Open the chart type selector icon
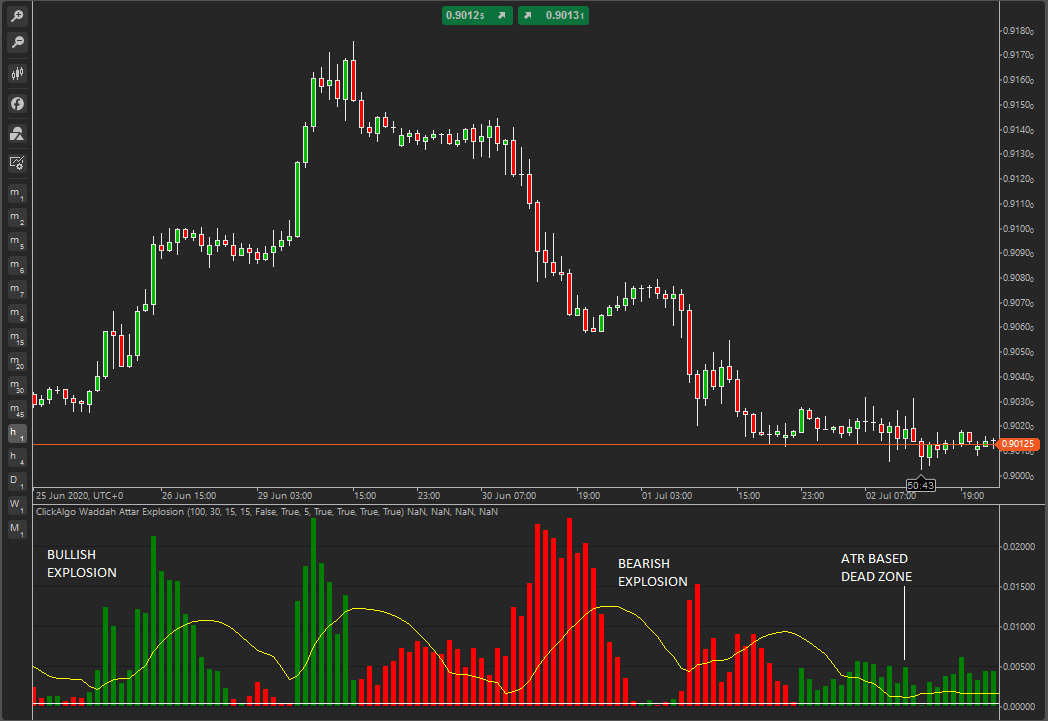Screen dimensions: 1048x721 pyautogui.click(x=17, y=133)
